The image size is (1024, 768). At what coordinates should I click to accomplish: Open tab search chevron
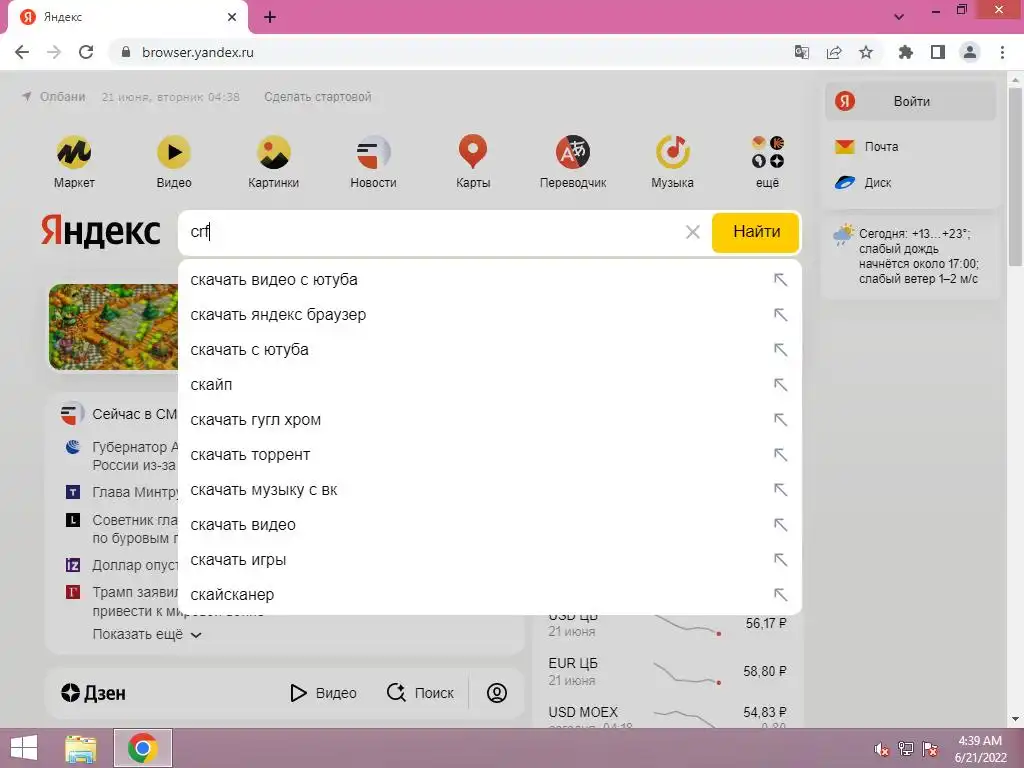[x=899, y=17]
